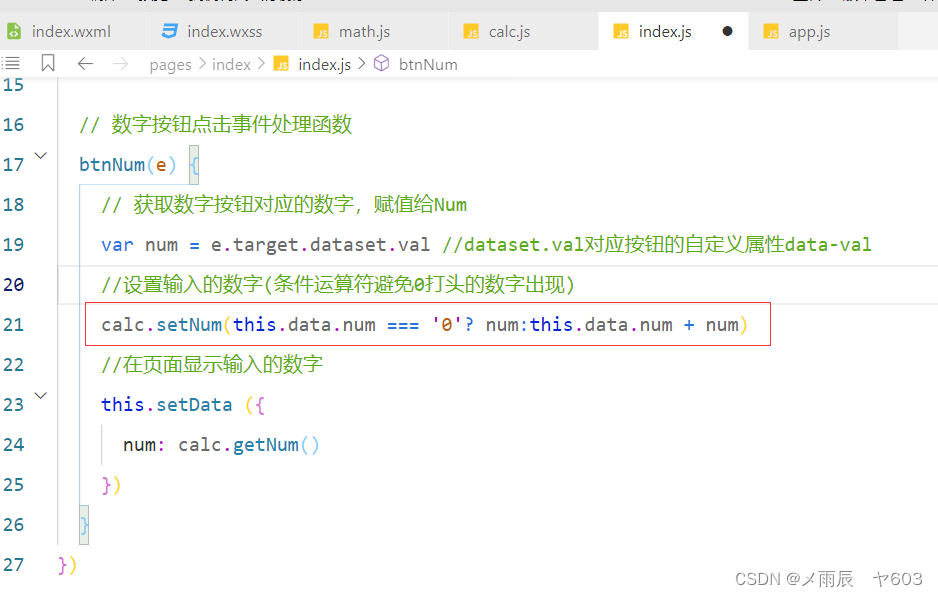
Task: Collapse the setData block at line 23
Action: (x=41, y=396)
